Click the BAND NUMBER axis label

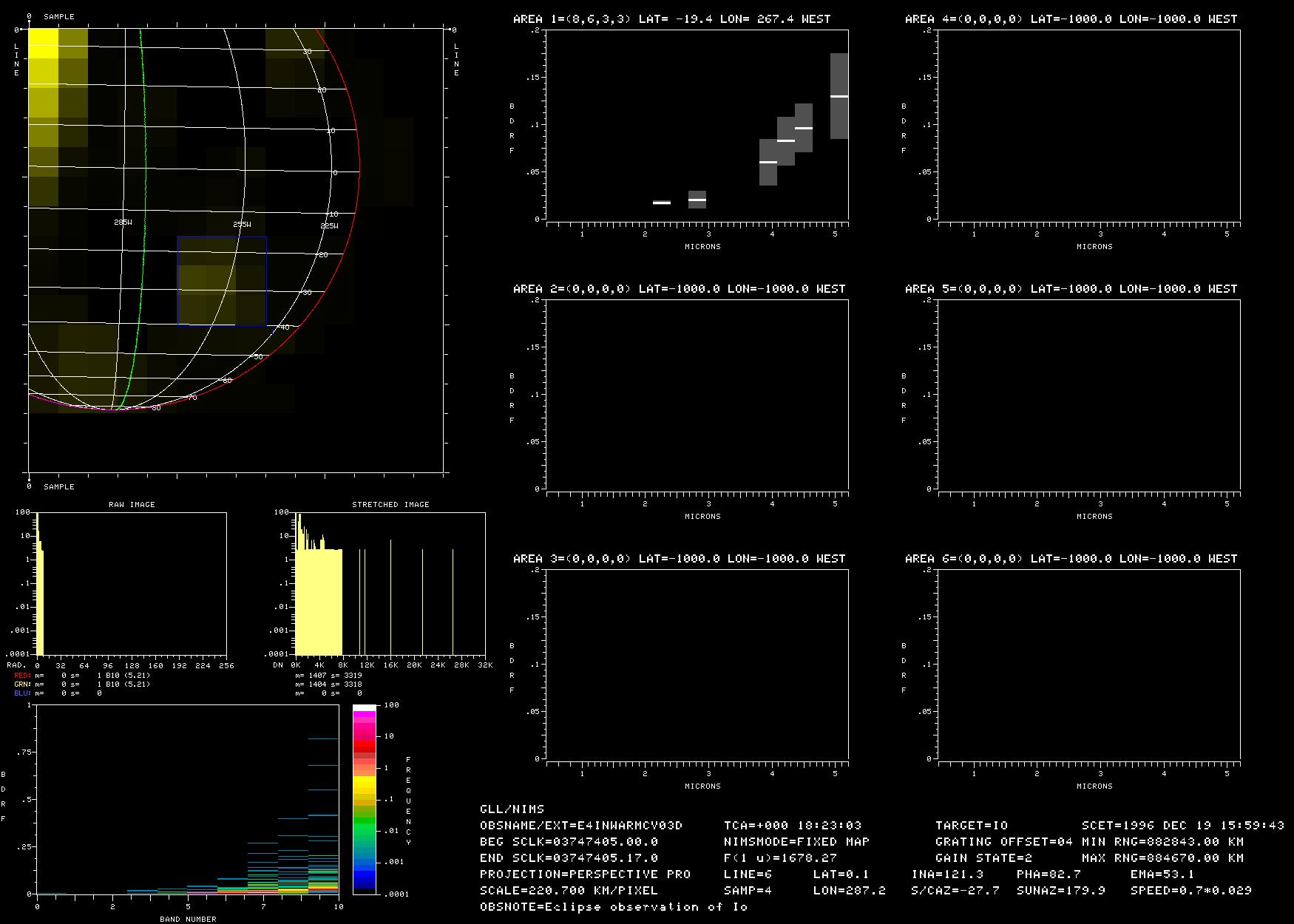(188, 919)
